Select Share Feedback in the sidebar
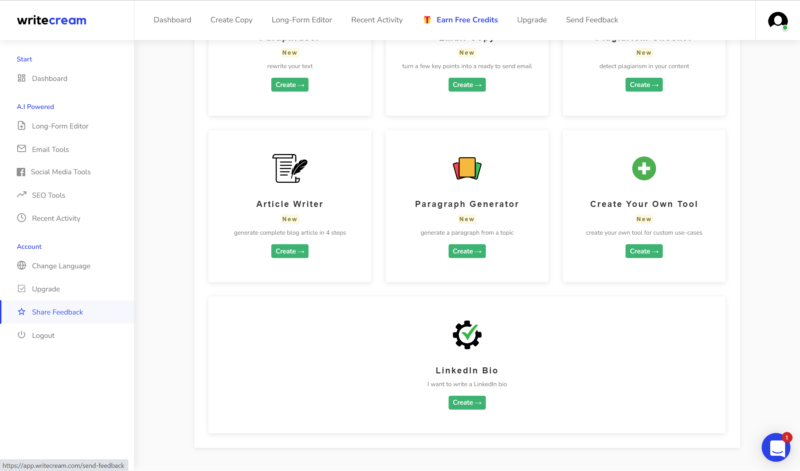 pyautogui.click(x=57, y=312)
